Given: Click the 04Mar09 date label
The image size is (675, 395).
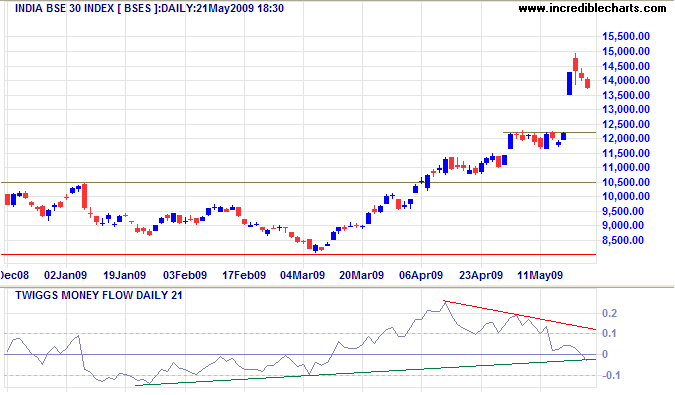Looking at the screenshot, I should pyautogui.click(x=303, y=275).
